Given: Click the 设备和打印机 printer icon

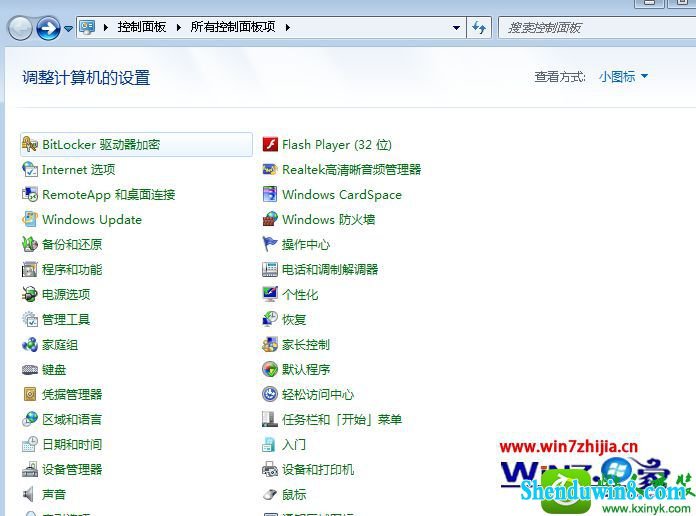Looking at the screenshot, I should [x=270, y=469].
